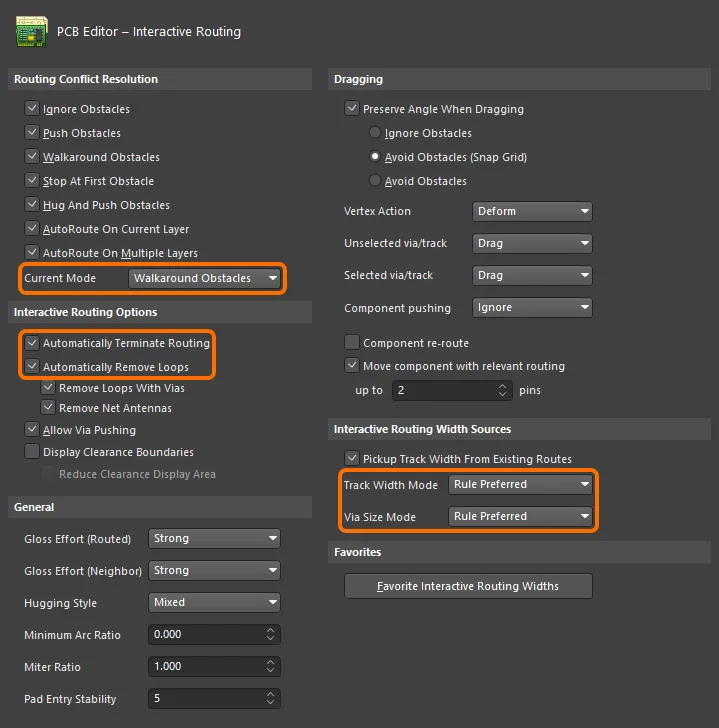Viewport: 719px width, 728px height.
Task: Decrease Minimum Arc Ratio with down arrow
Action: [x=270, y=638]
